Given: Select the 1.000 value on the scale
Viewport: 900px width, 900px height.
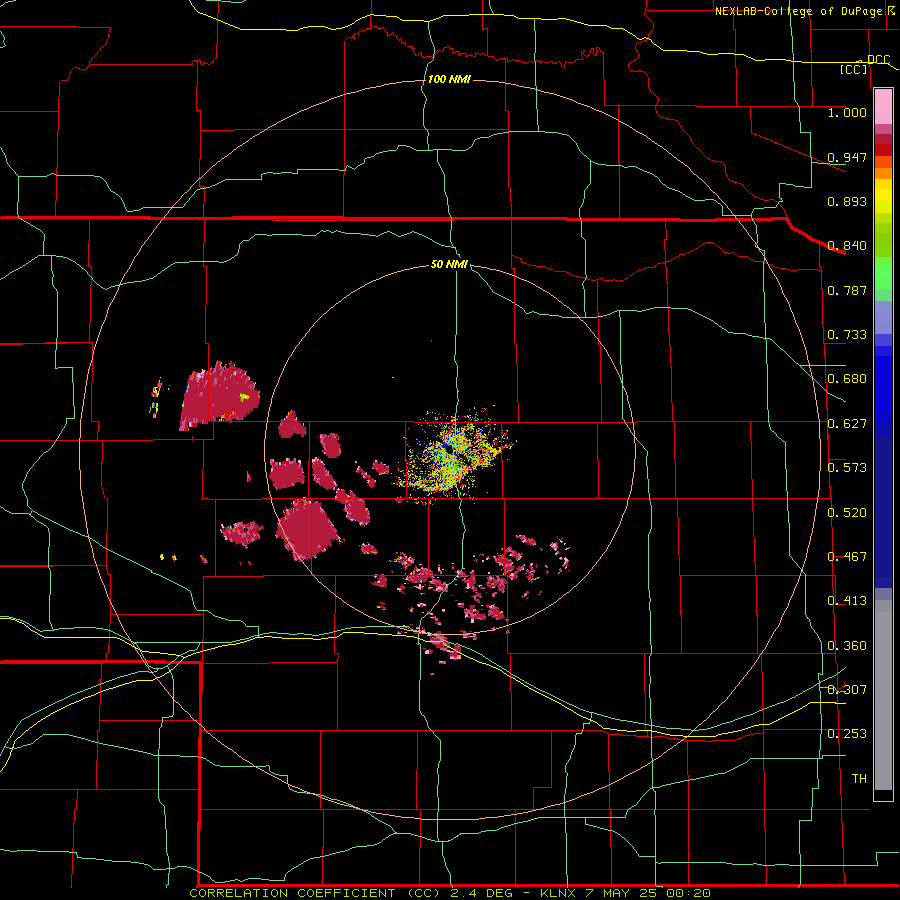Looking at the screenshot, I should pos(847,112).
